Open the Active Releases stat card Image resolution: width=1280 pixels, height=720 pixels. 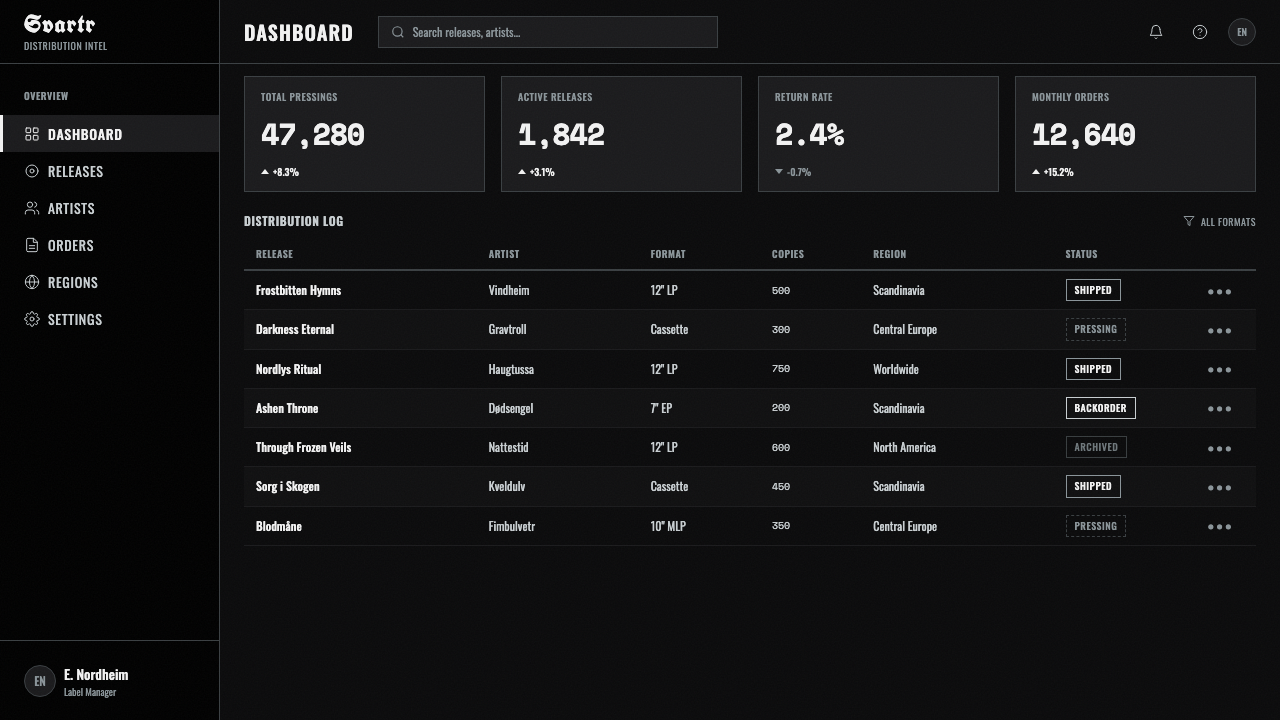click(x=621, y=134)
